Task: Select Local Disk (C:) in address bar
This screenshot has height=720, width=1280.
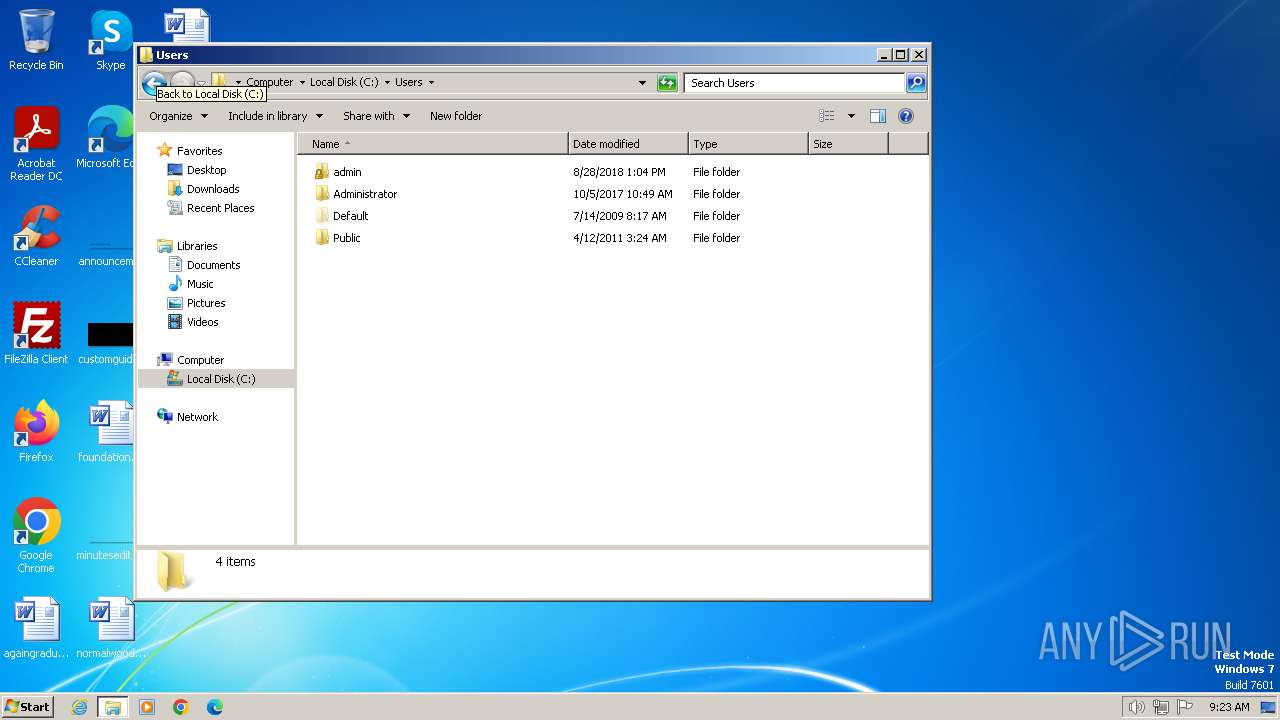Action: point(344,82)
